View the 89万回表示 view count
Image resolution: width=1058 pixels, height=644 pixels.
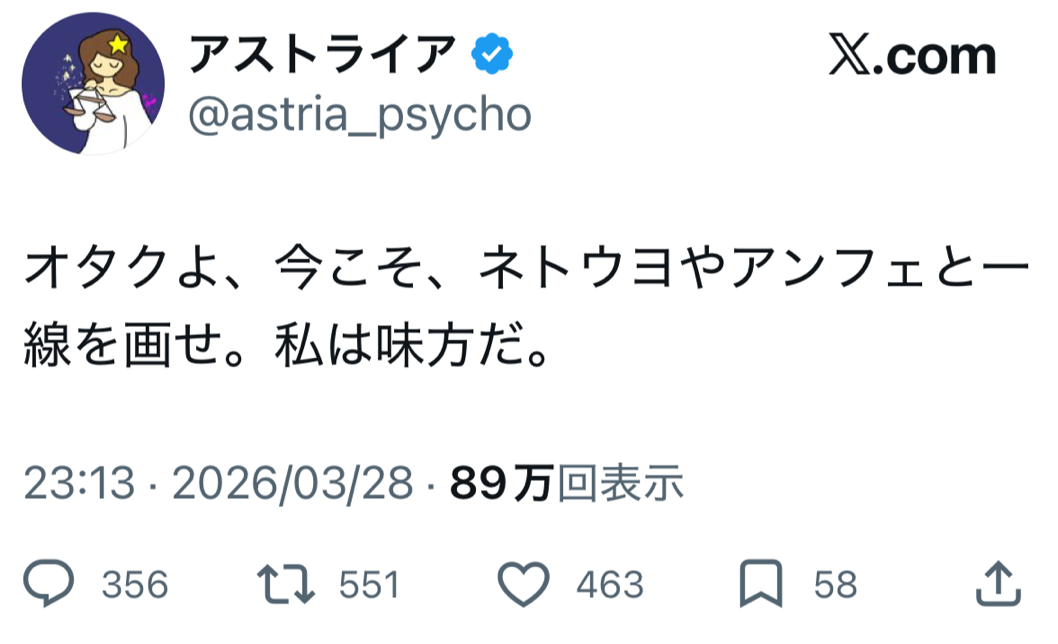[567, 485]
